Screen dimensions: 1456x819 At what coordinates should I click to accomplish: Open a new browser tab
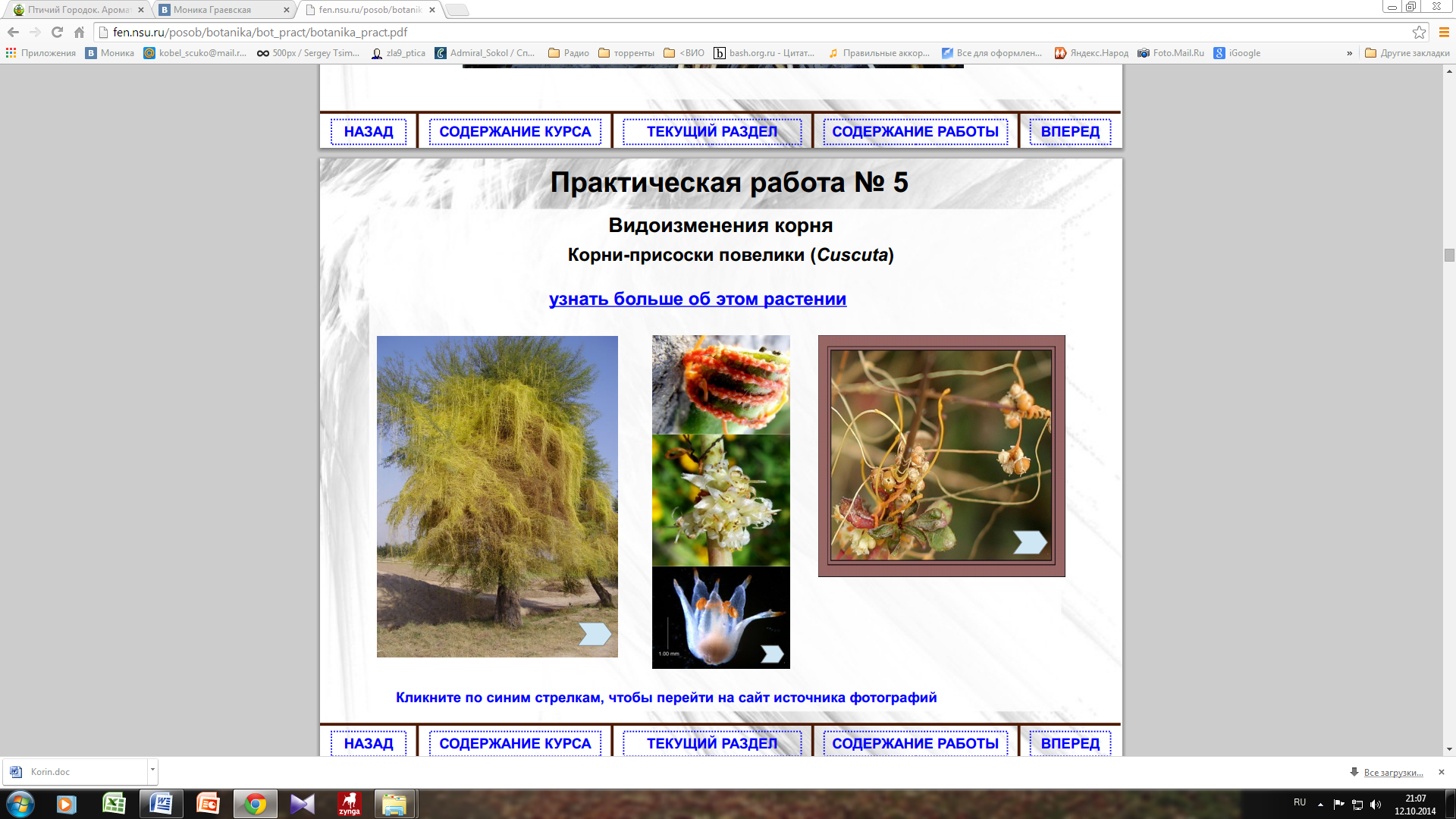click(x=457, y=10)
